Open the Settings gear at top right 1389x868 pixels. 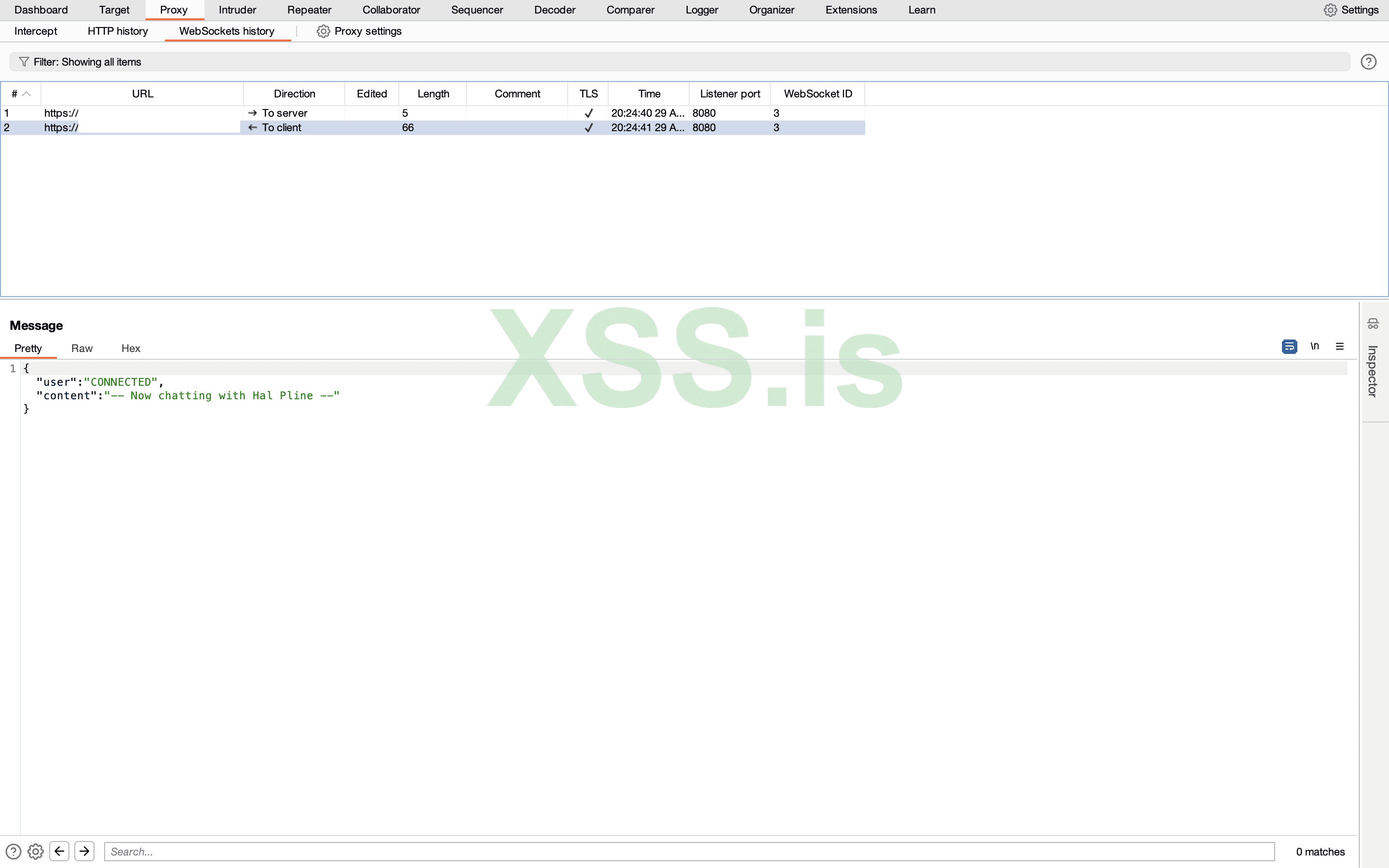(x=1331, y=10)
